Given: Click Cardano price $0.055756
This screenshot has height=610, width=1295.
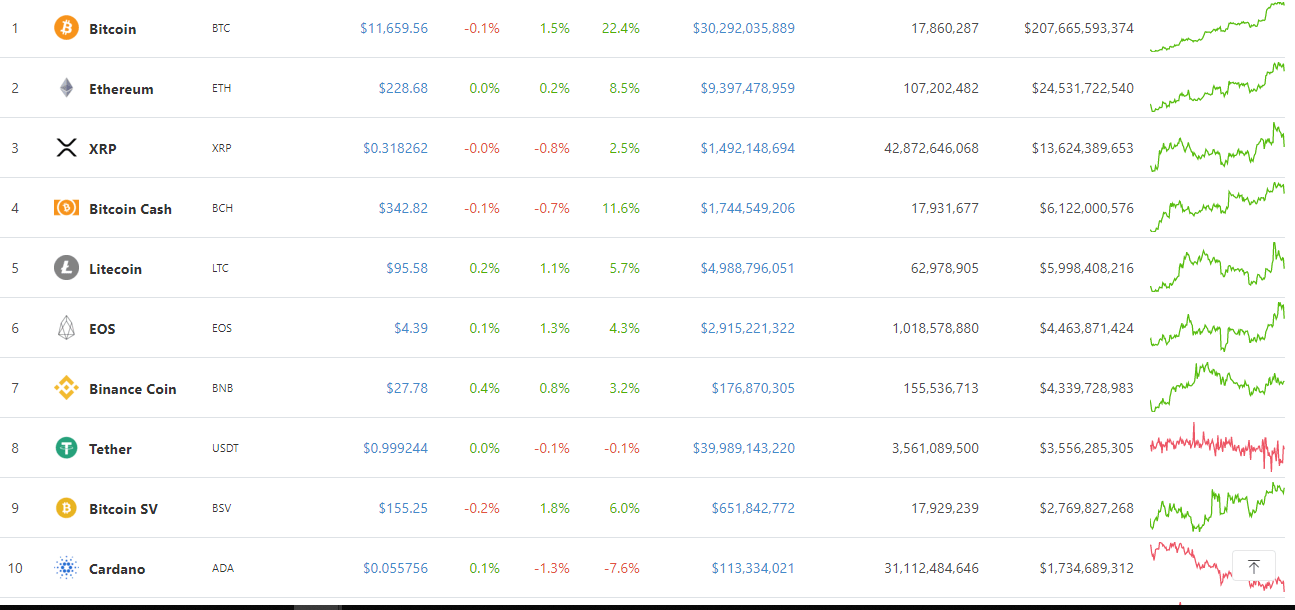Looking at the screenshot, I should point(395,568).
